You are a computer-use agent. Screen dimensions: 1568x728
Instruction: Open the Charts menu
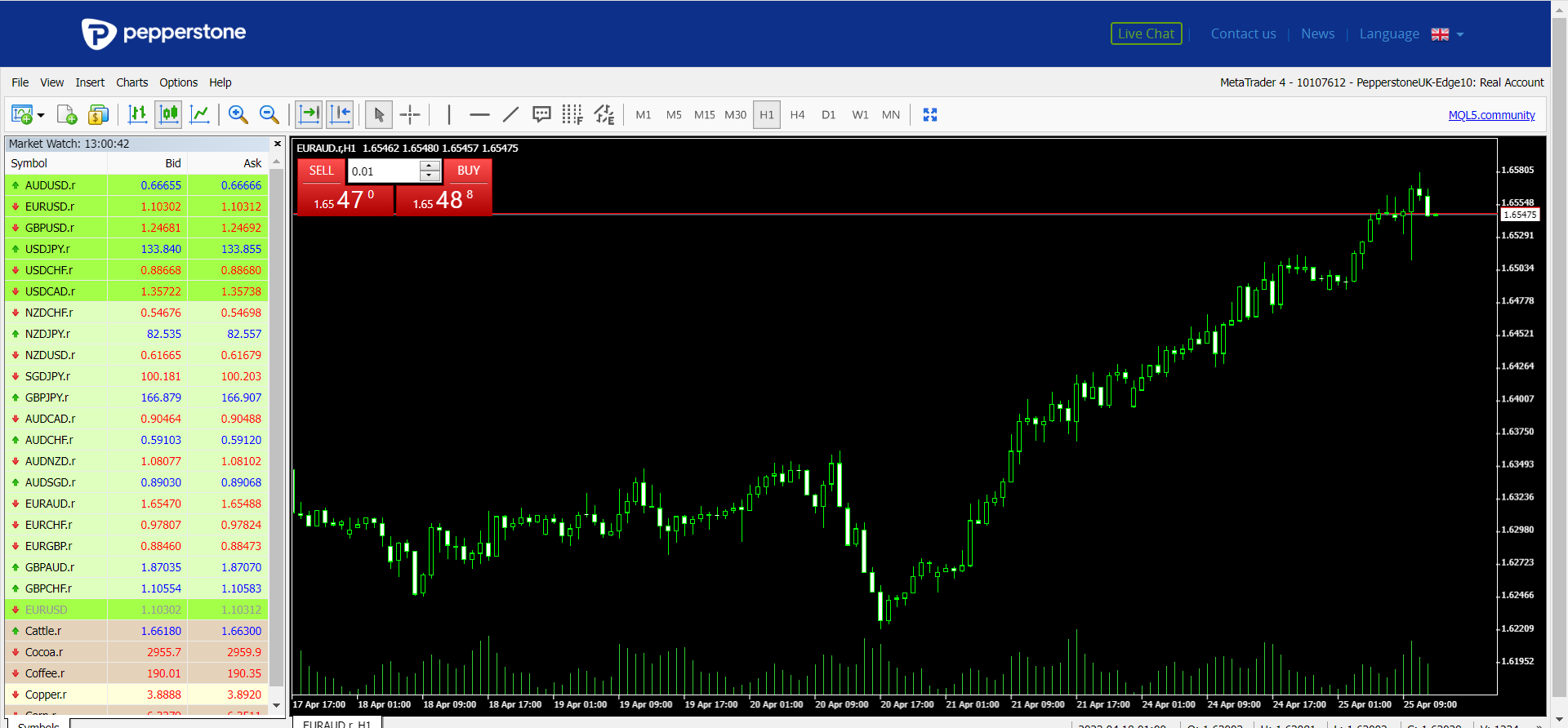point(131,82)
